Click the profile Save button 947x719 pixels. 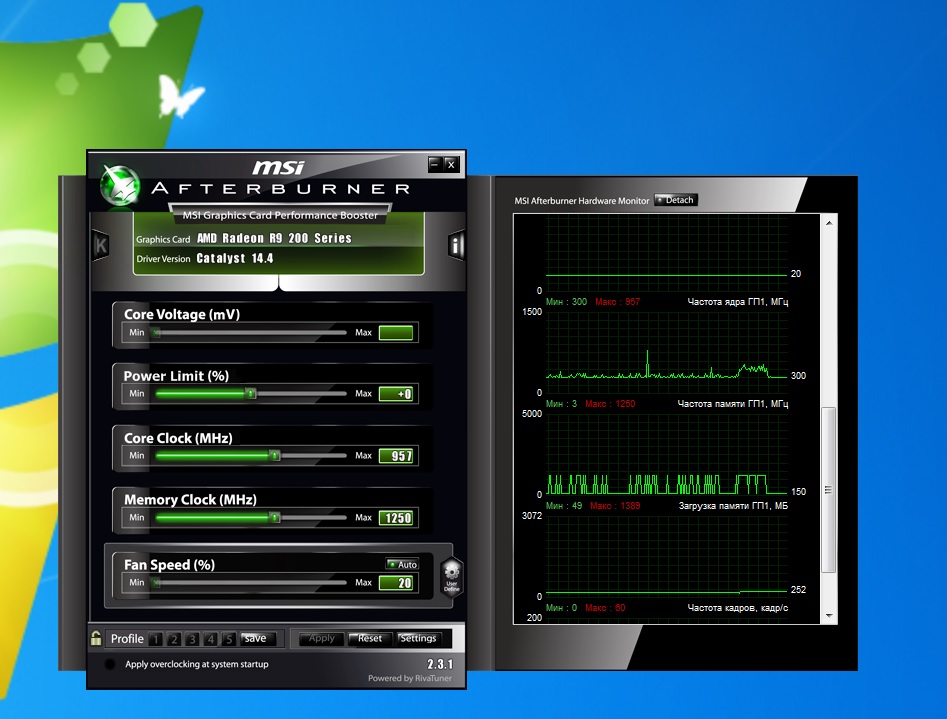[x=258, y=639]
